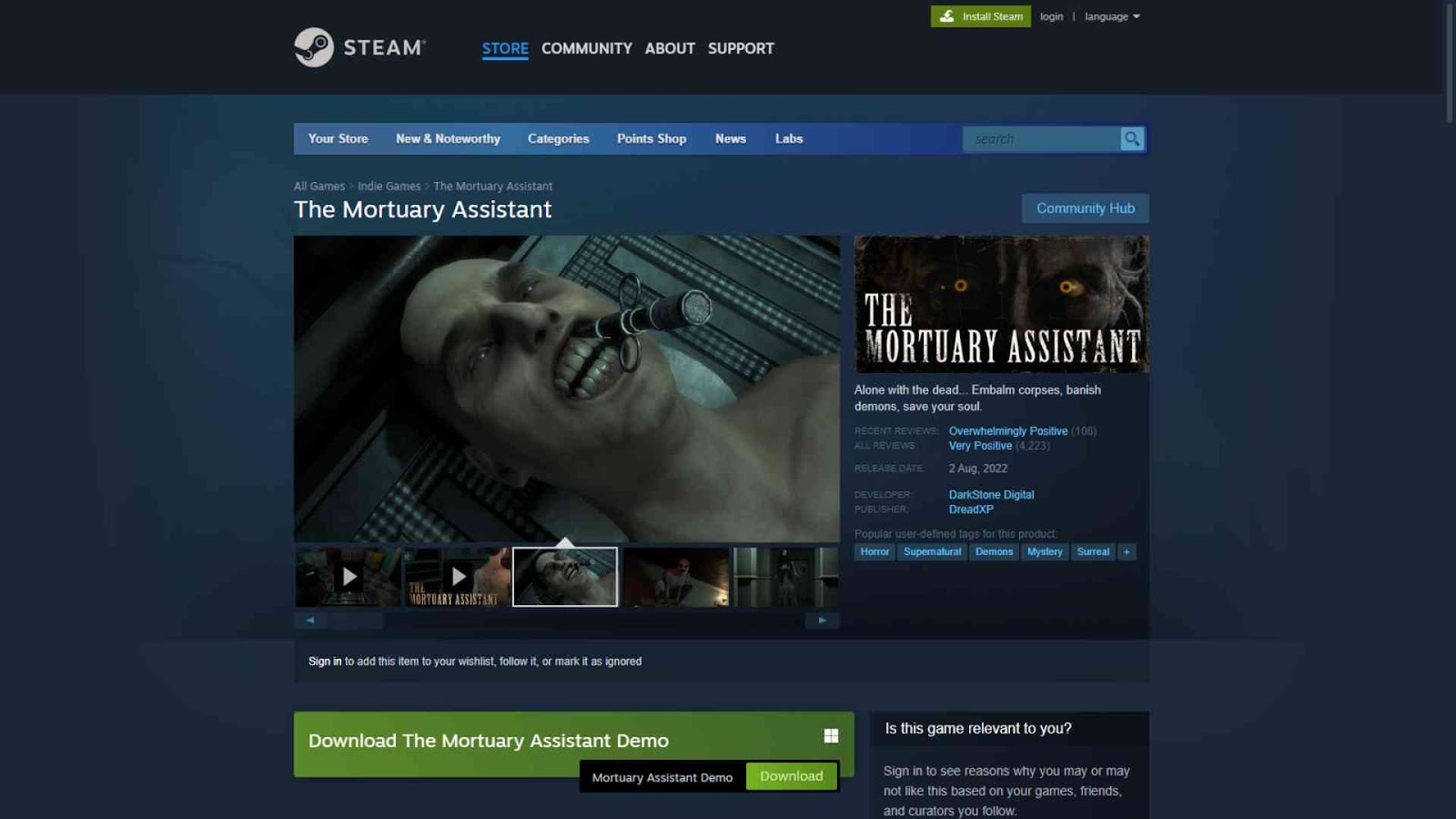The height and width of the screenshot is (819, 1456).
Task: Open the DarkStone Digital developer link
Action: point(991,495)
